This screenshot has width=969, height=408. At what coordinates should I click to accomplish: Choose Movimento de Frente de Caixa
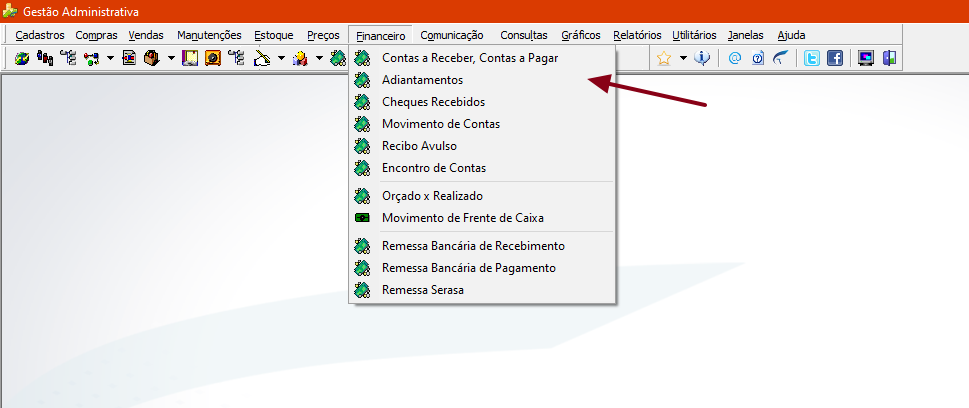point(482,218)
